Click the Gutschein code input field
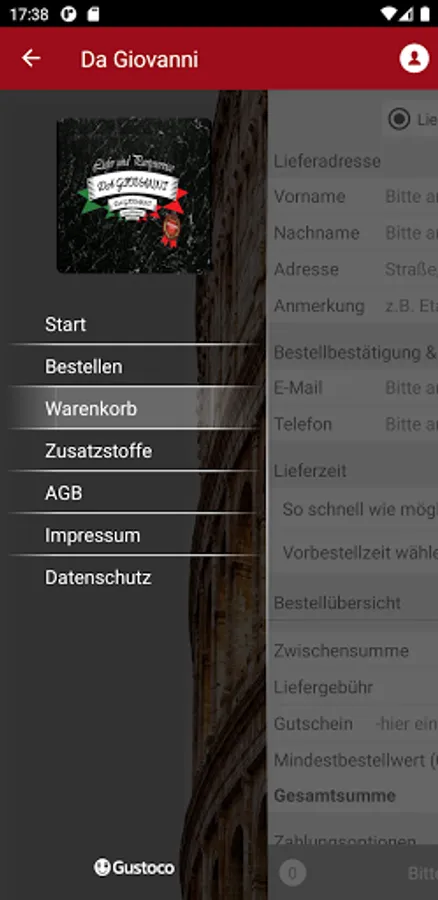Viewport: 438px width, 900px height. pyautogui.click(x=406, y=723)
